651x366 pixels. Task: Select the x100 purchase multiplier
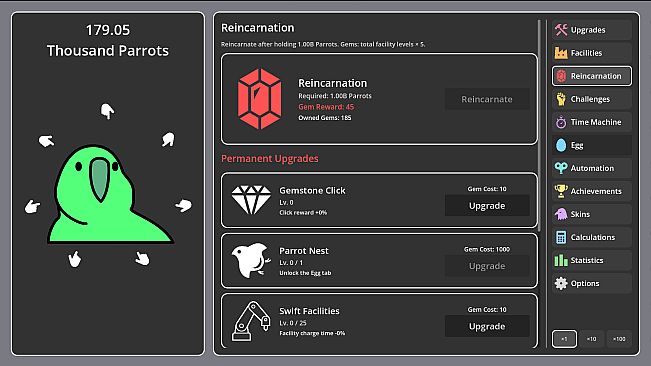[619, 339]
